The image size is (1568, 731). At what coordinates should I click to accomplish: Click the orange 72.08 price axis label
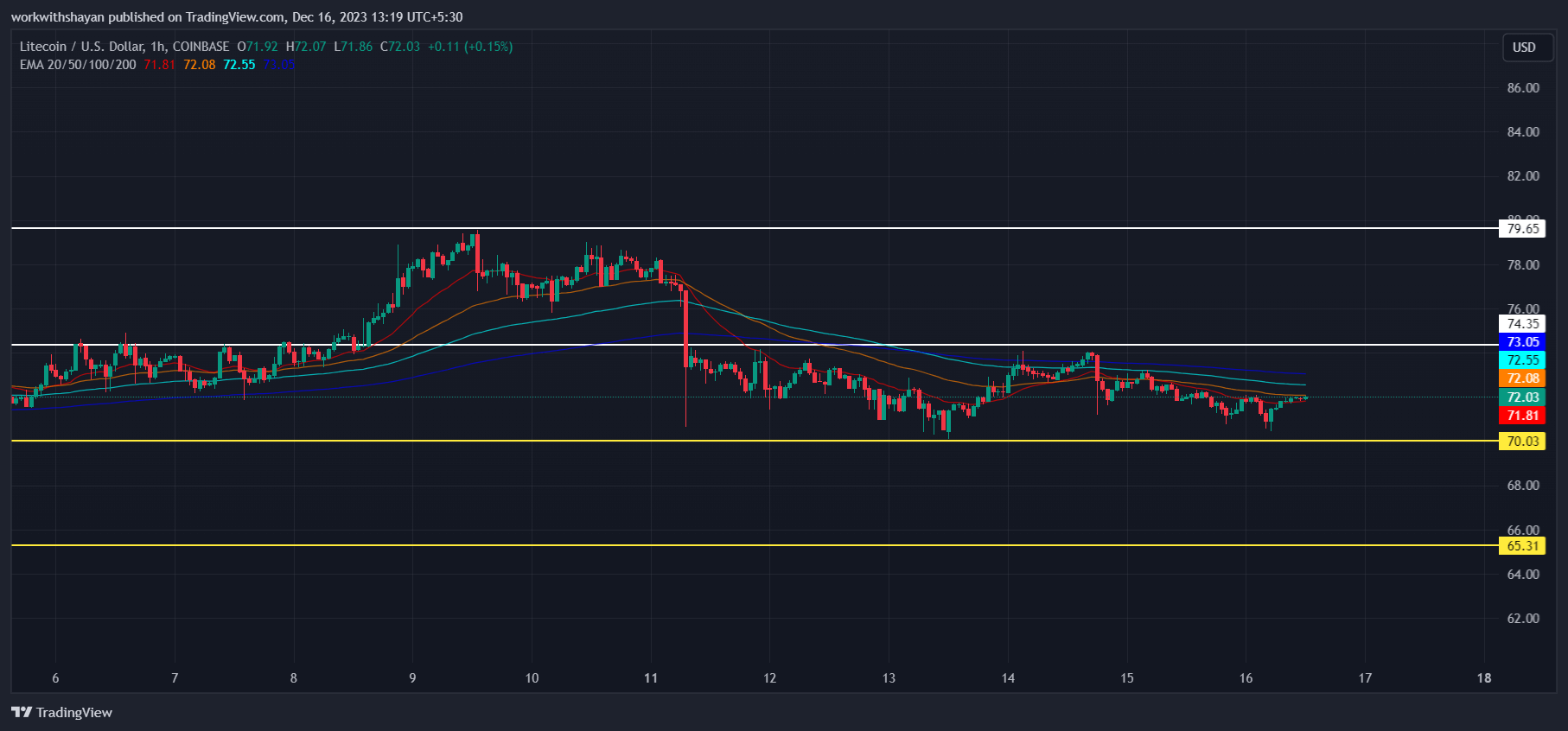1522,378
